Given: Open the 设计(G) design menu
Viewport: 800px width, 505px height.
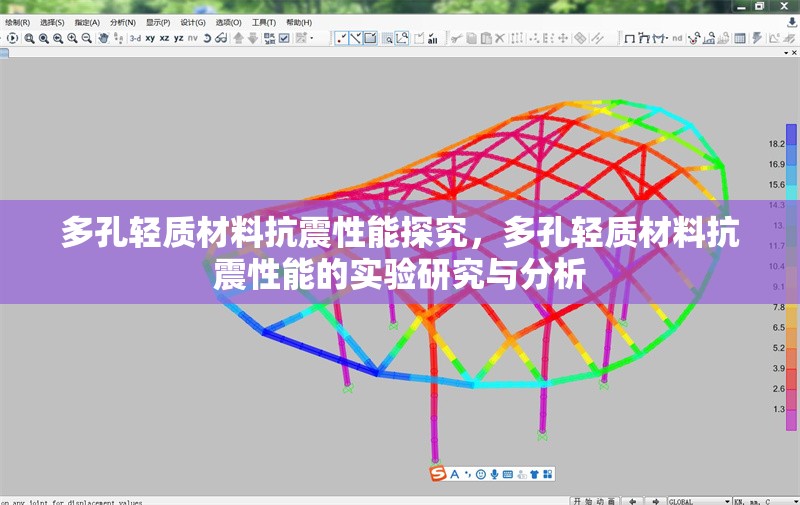Looking at the screenshot, I should pos(193,22).
